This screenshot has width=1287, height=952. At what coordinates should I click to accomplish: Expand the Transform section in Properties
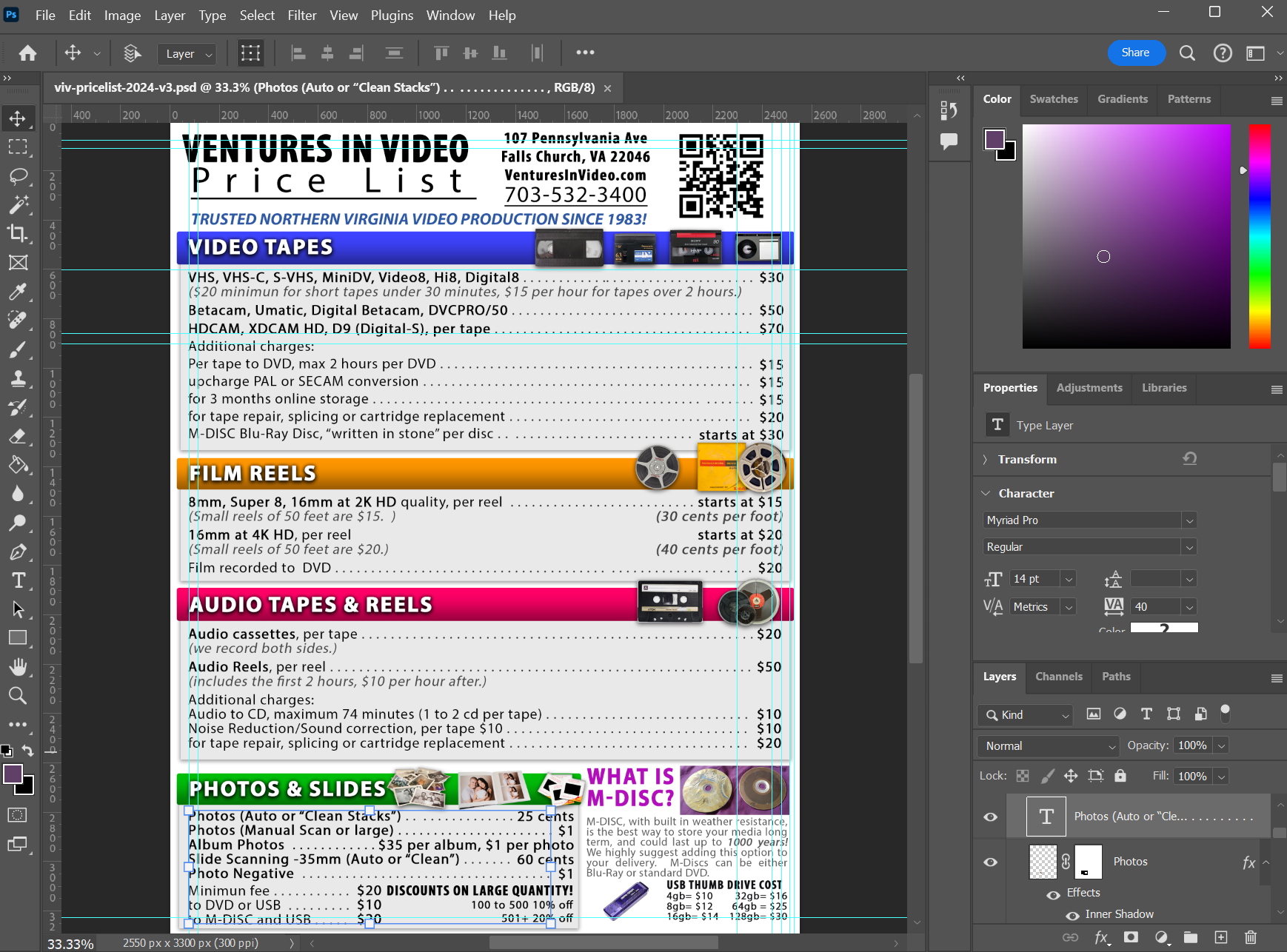coord(985,460)
